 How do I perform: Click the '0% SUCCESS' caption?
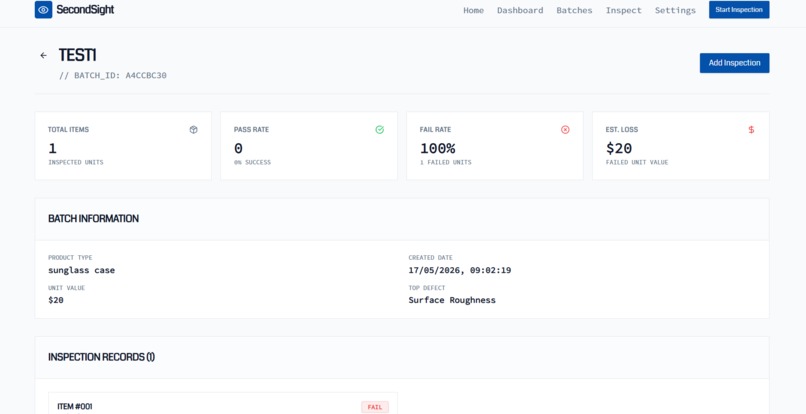(252, 163)
